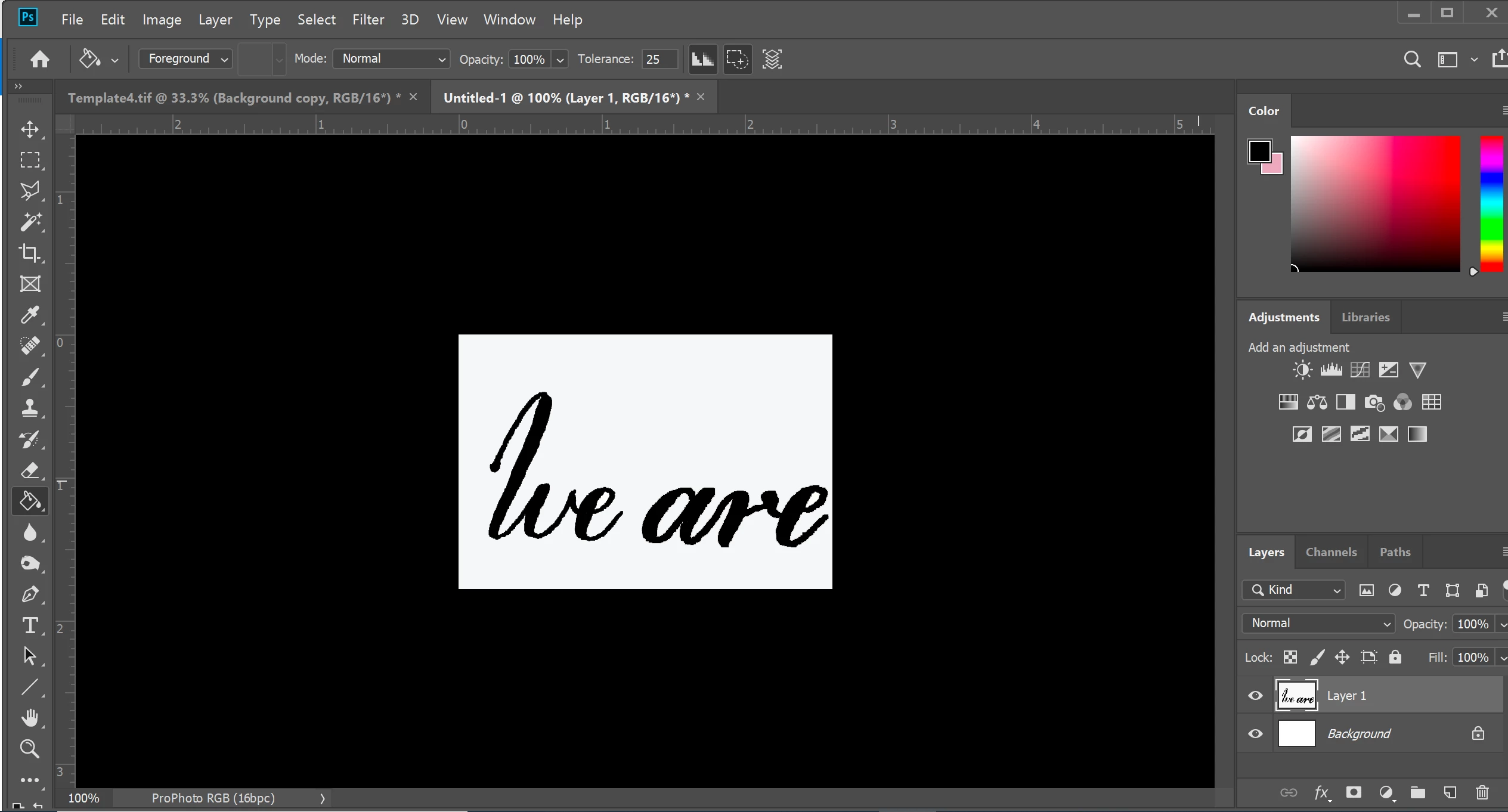Hide Layer 1 using its eye icon
The image size is (1508, 812).
[x=1255, y=696]
